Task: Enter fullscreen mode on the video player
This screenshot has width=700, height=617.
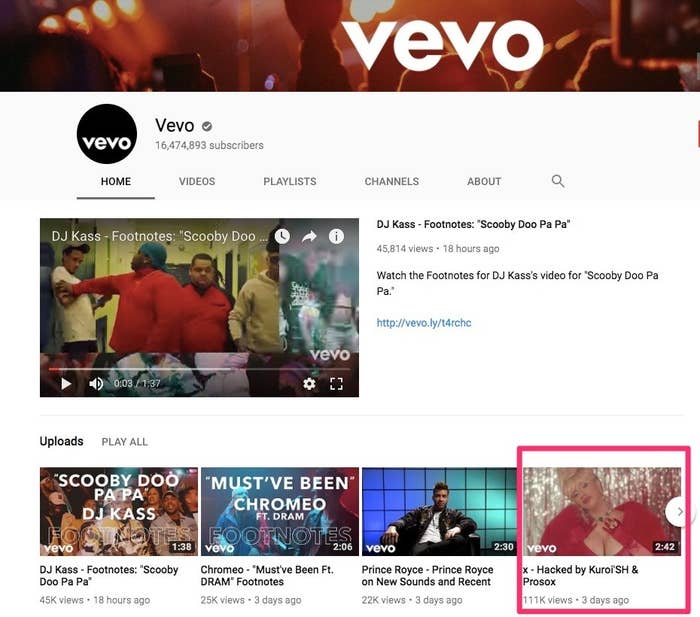Action: (x=337, y=384)
